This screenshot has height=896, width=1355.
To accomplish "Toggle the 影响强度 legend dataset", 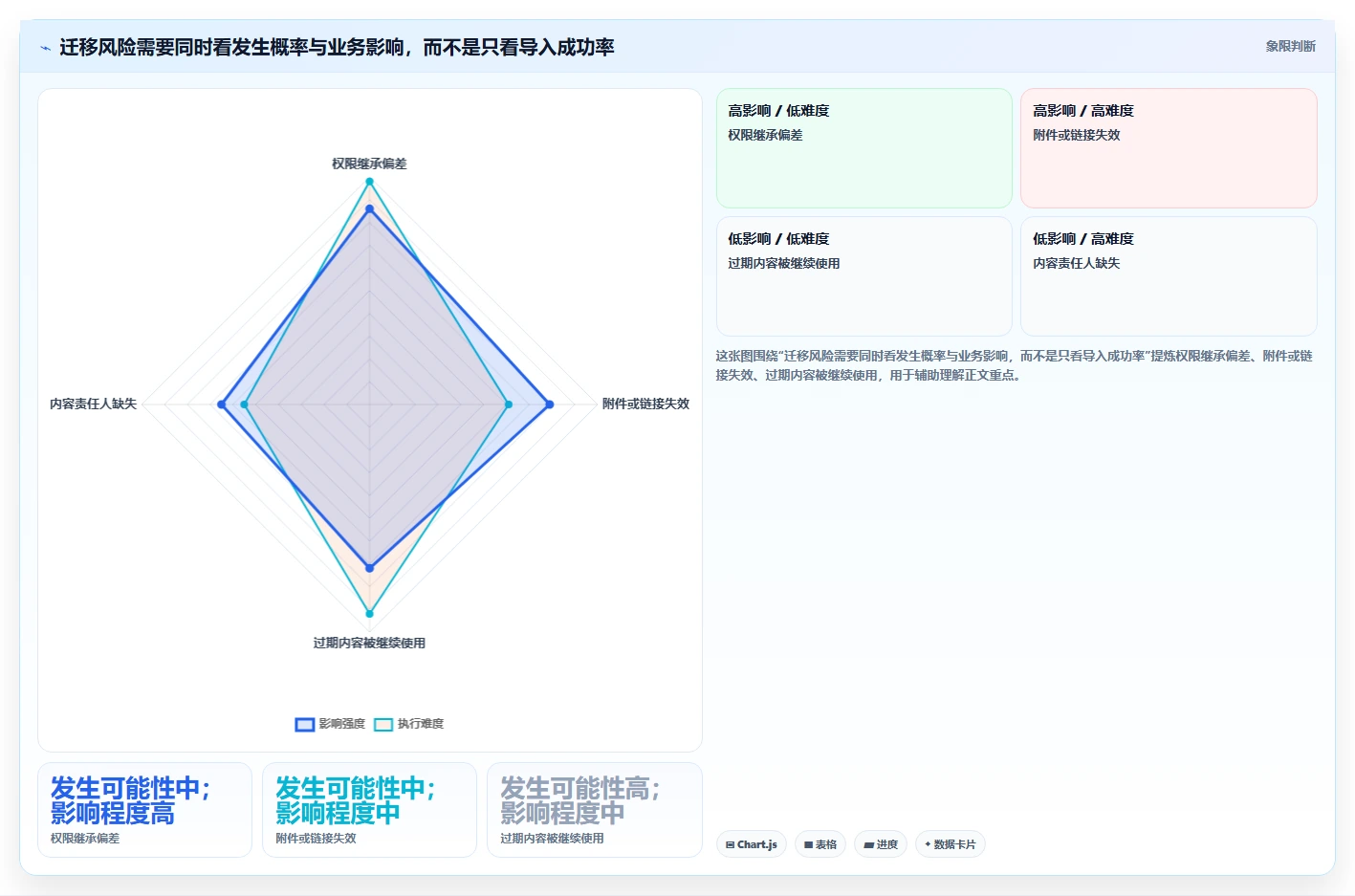I will (x=331, y=724).
